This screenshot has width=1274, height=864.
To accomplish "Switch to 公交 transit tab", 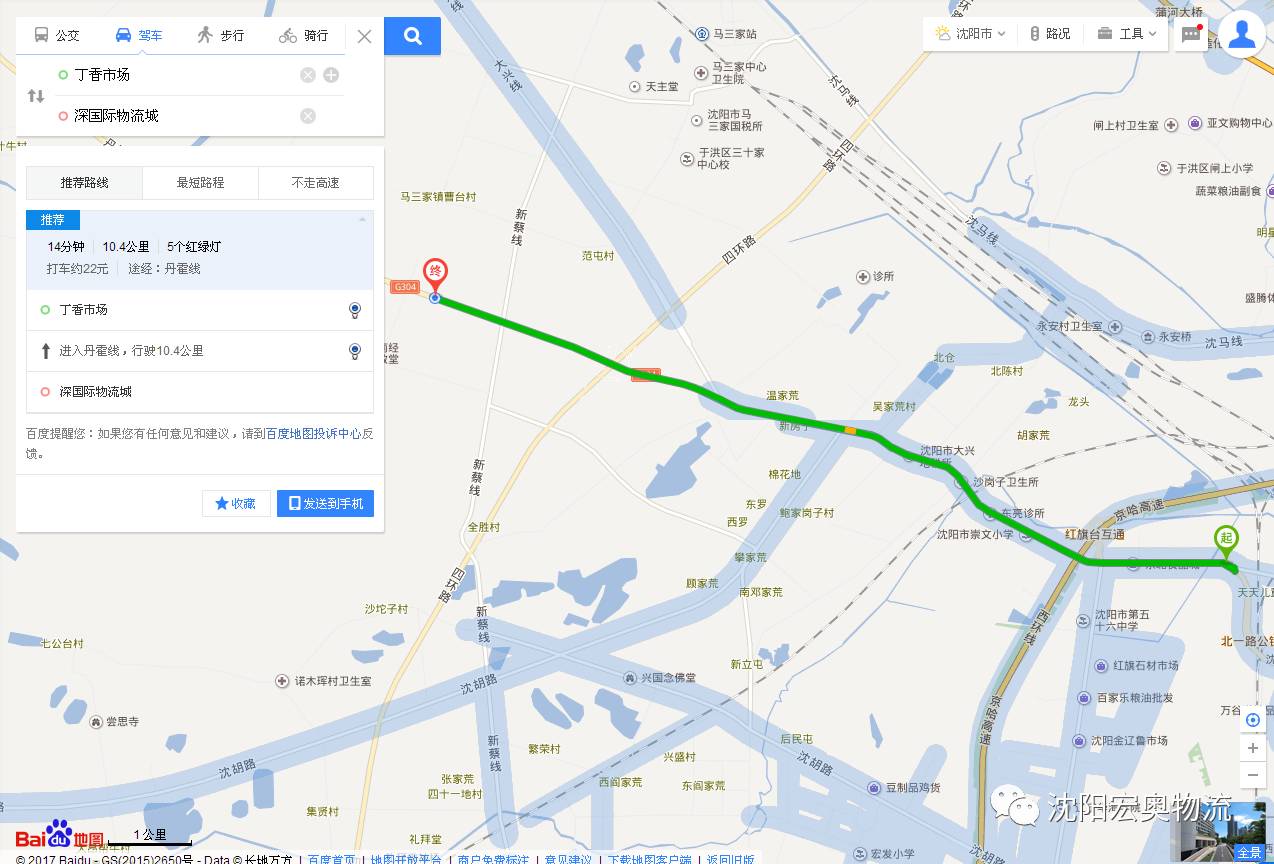I will tap(57, 36).
